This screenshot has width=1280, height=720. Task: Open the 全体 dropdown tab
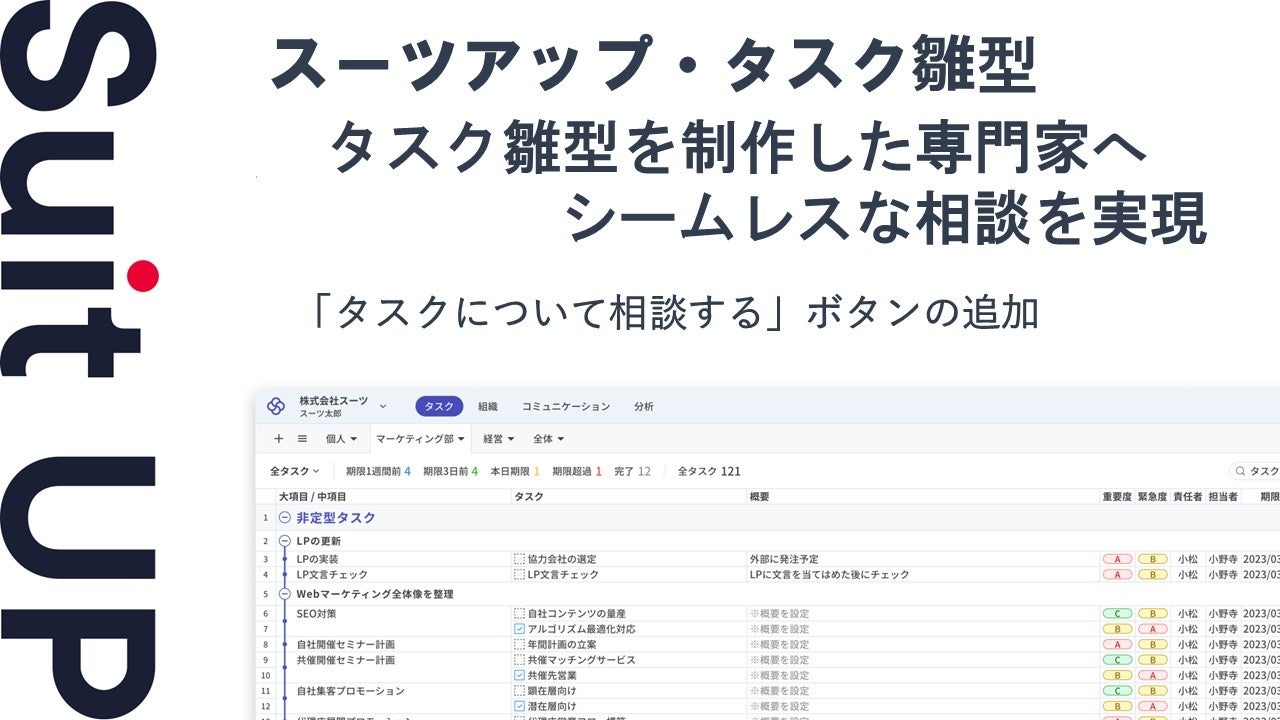point(549,438)
